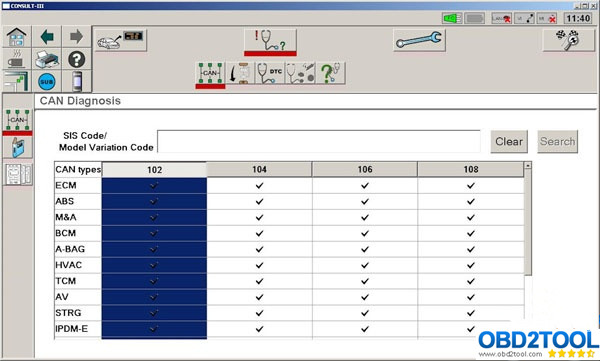Click the ECM row label
This screenshot has height=361, width=600.
(x=66, y=185)
